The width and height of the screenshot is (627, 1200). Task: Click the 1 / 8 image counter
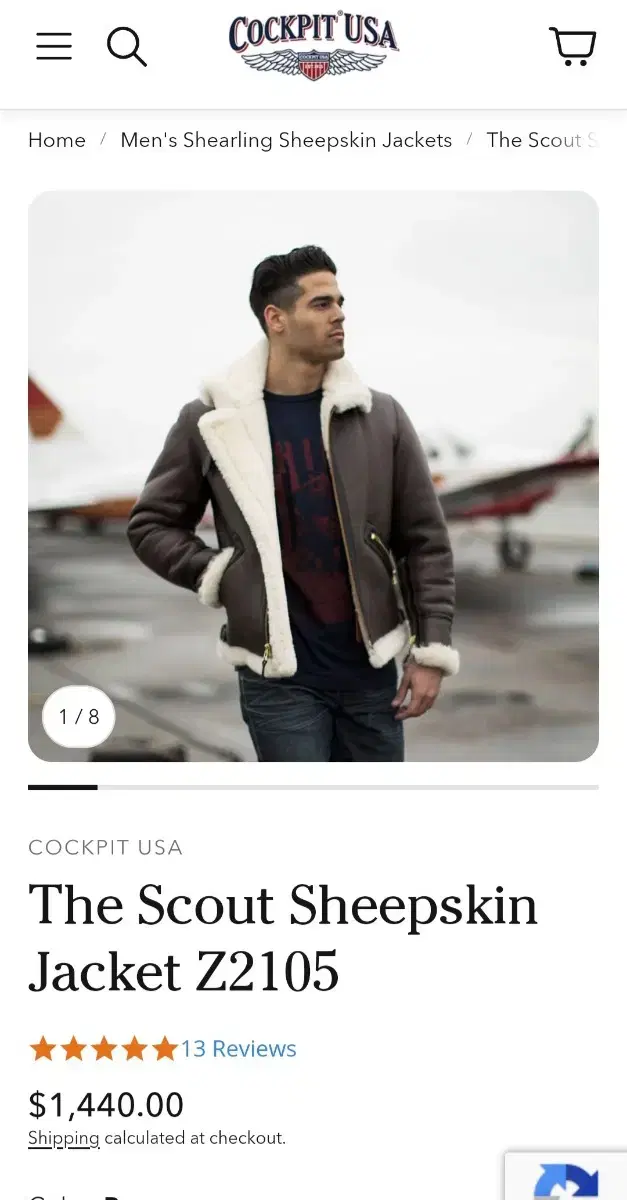click(x=79, y=716)
